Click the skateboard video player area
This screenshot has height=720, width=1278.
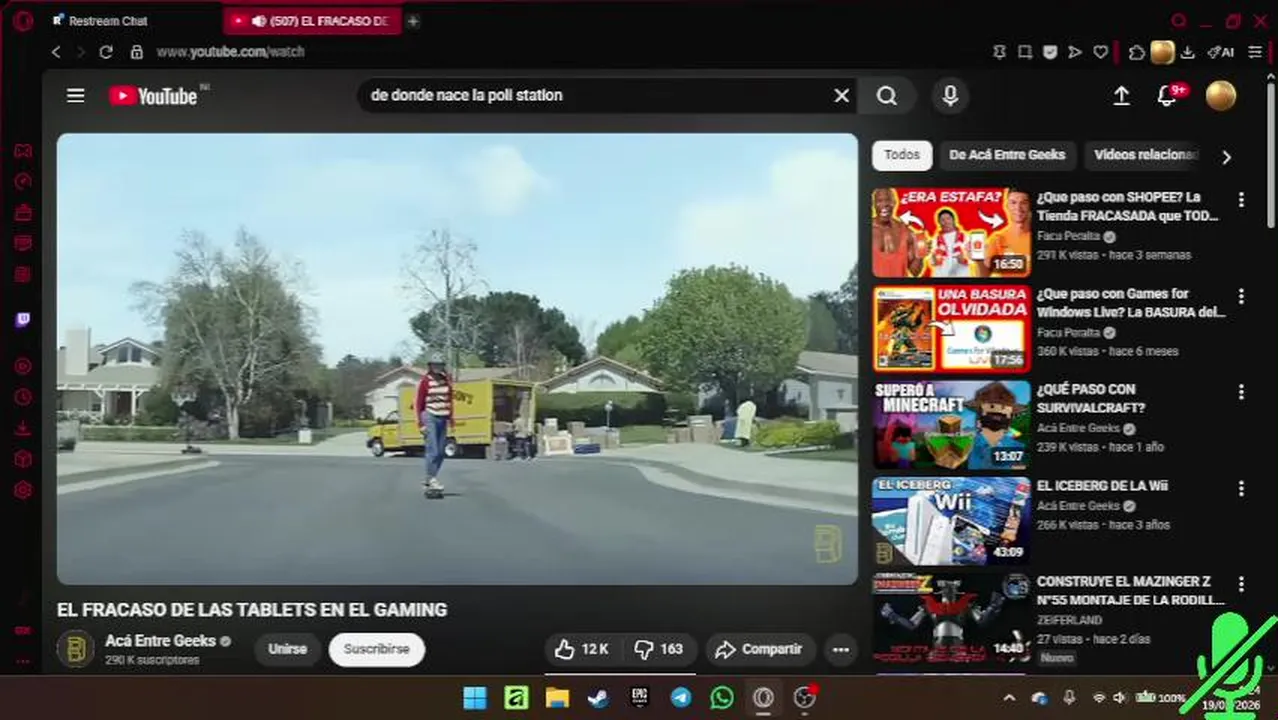click(457, 359)
